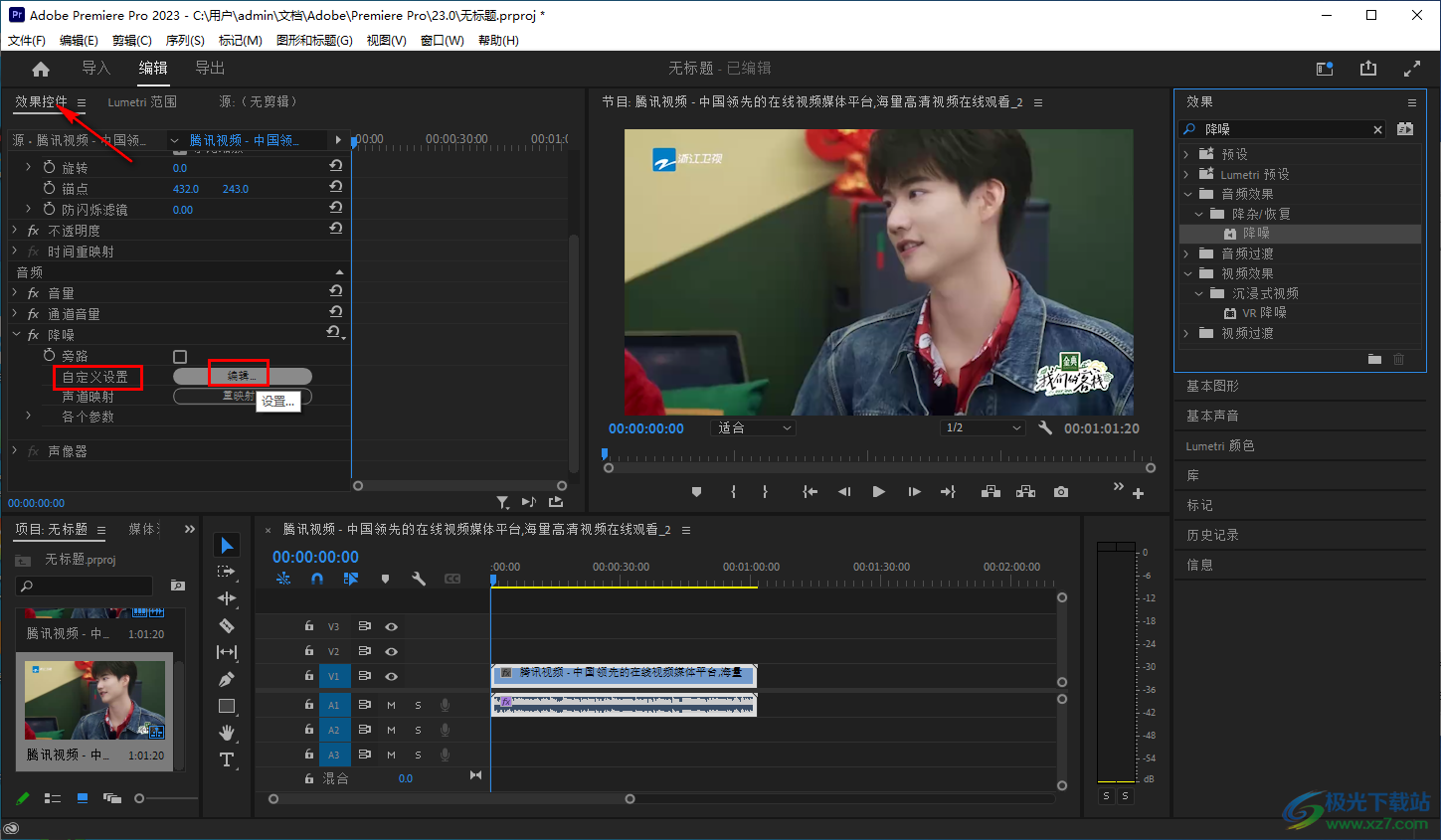Activate the Selection arrow tool
The width and height of the screenshot is (1441, 840).
[227, 545]
